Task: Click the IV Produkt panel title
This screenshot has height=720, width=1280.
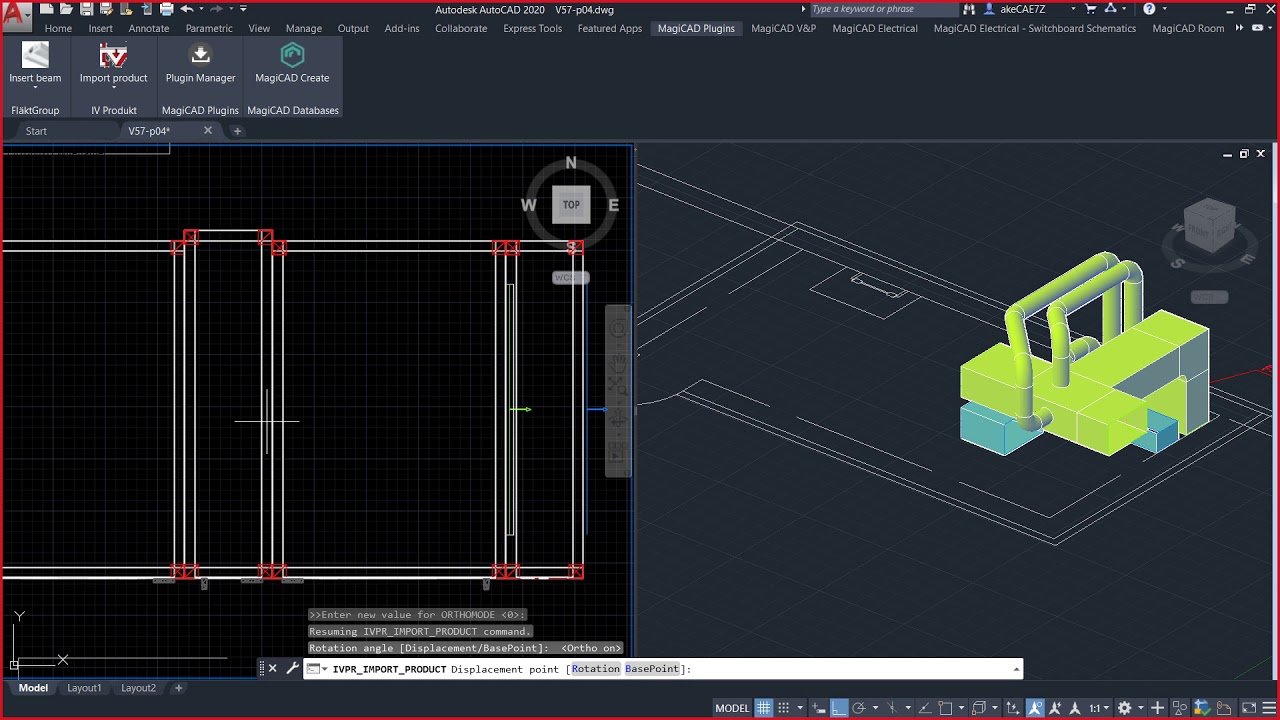Action: click(x=114, y=110)
